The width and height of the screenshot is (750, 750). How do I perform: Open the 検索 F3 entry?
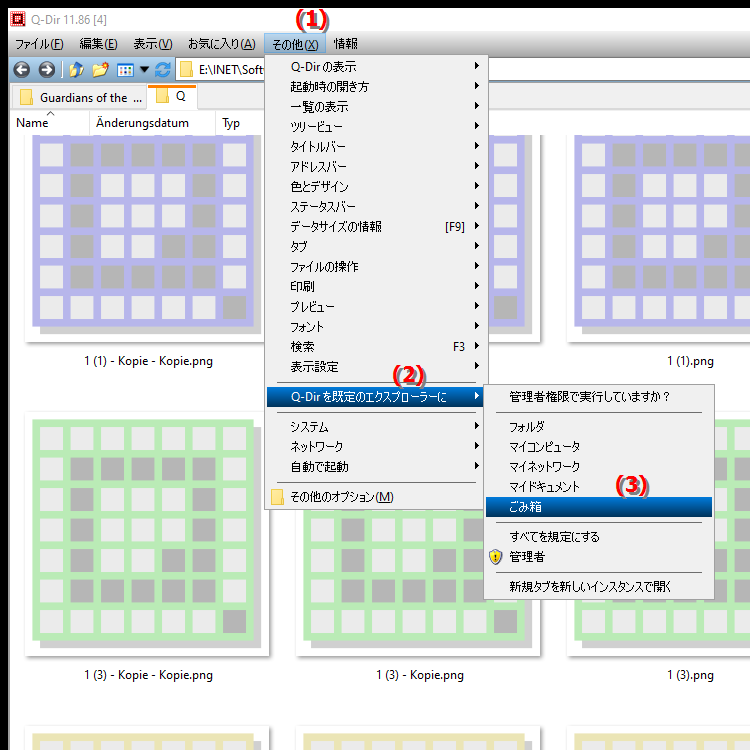pos(377,346)
